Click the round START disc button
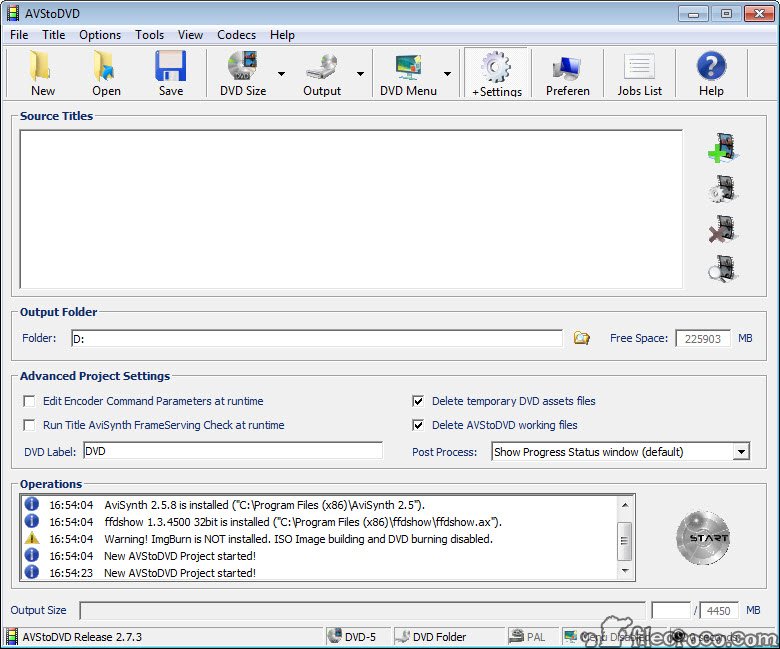 703,538
